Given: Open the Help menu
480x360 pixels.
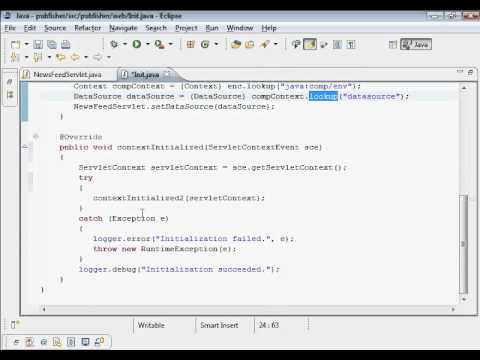Looking at the screenshot, I should [x=269, y=28].
